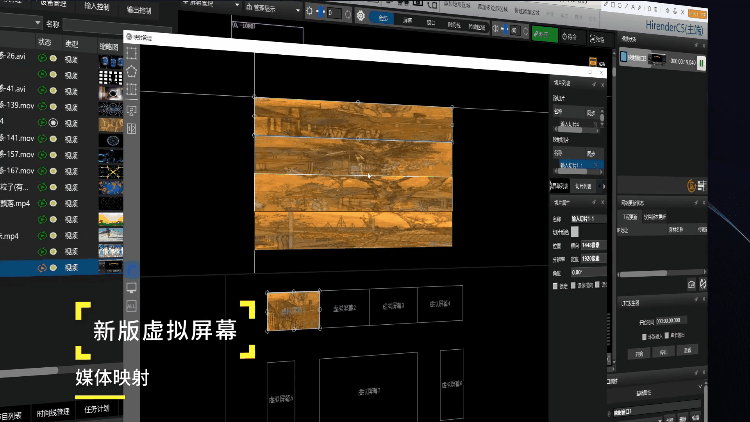This screenshot has height=422, width=750.
Task: Click the pin icon on LTC panel
Action: coord(696,299)
